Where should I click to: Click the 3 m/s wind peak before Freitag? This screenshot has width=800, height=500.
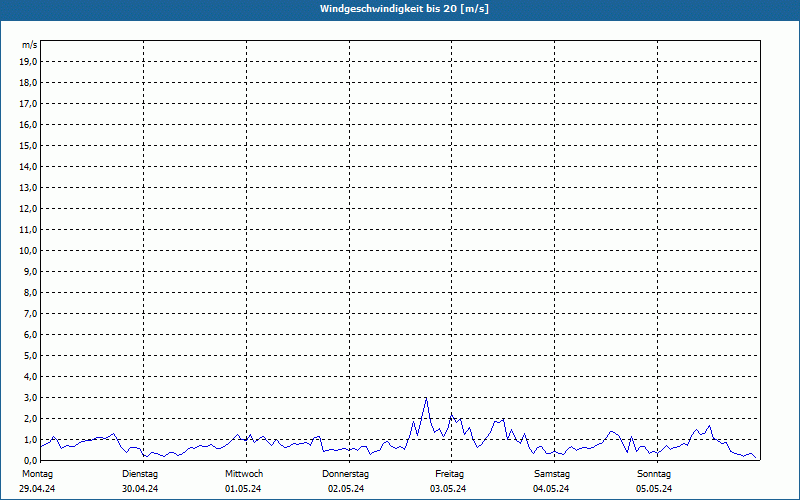(x=426, y=398)
